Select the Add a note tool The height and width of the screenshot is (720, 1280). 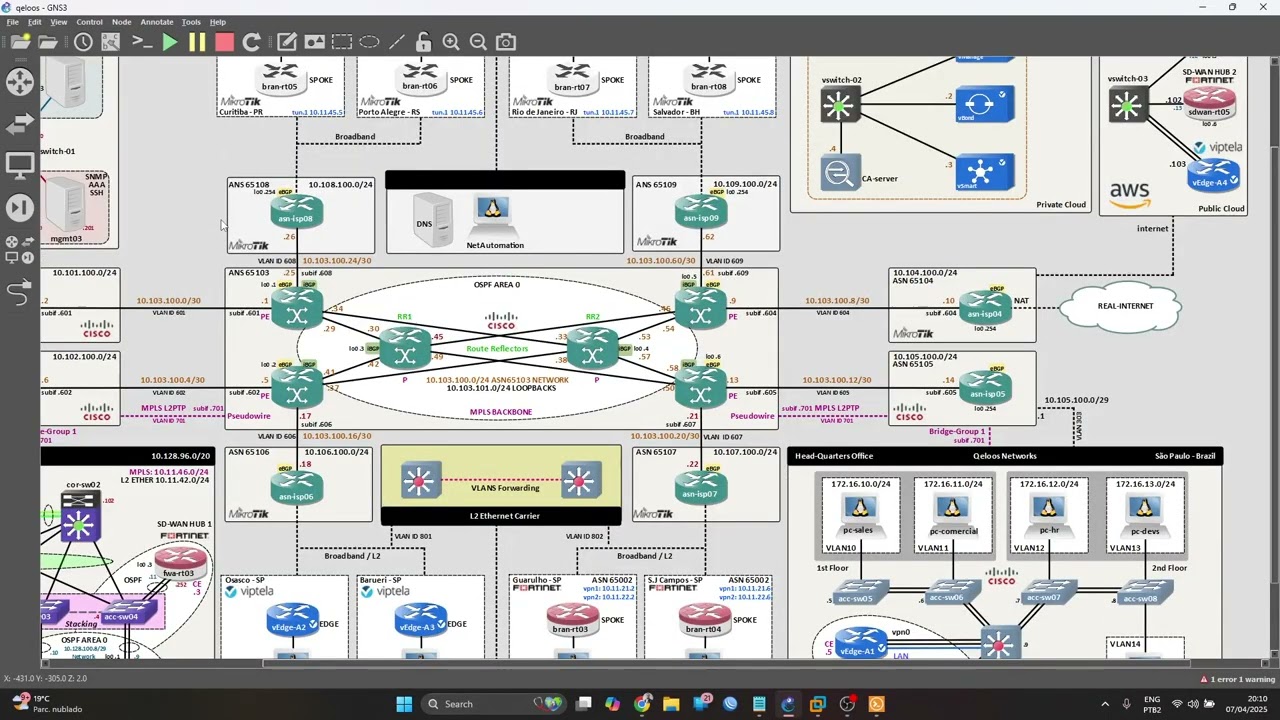(x=287, y=42)
